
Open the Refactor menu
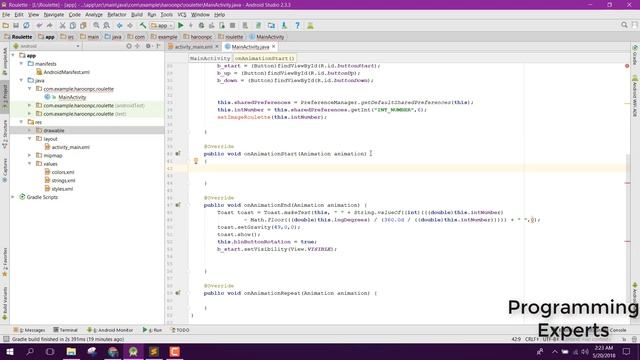(x=117, y=15)
